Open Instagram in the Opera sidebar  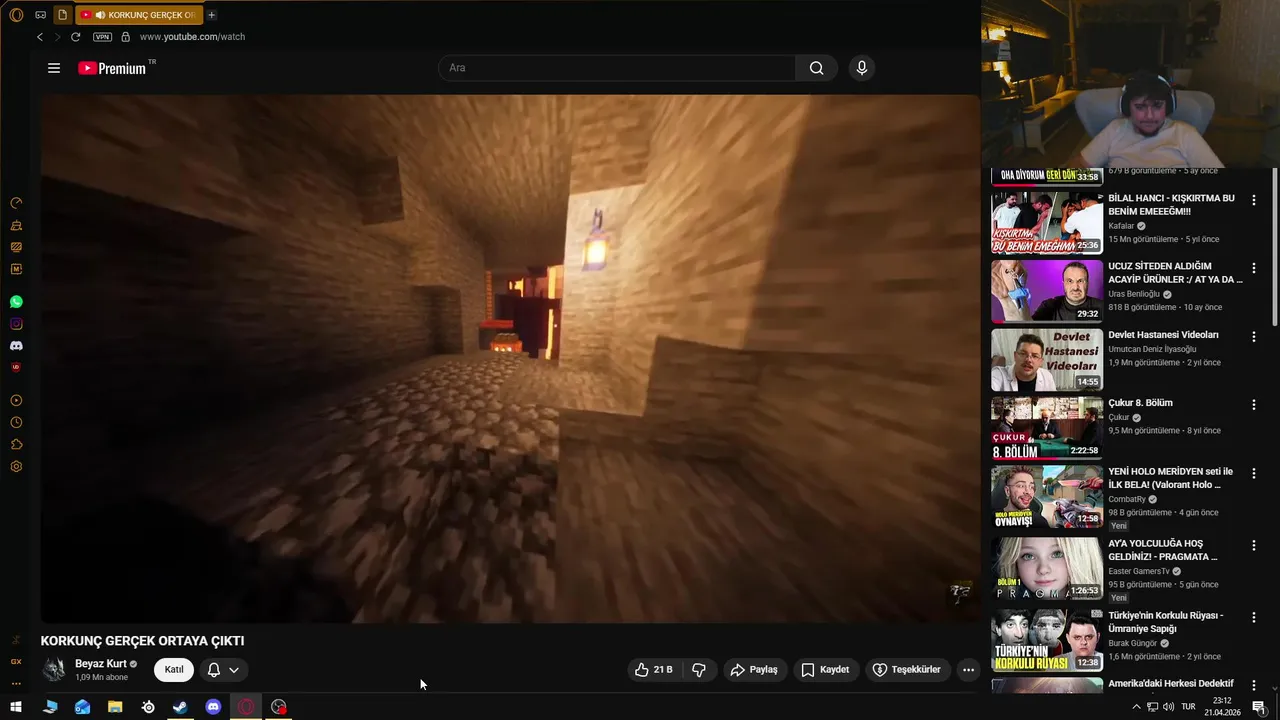(x=16, y=324)
